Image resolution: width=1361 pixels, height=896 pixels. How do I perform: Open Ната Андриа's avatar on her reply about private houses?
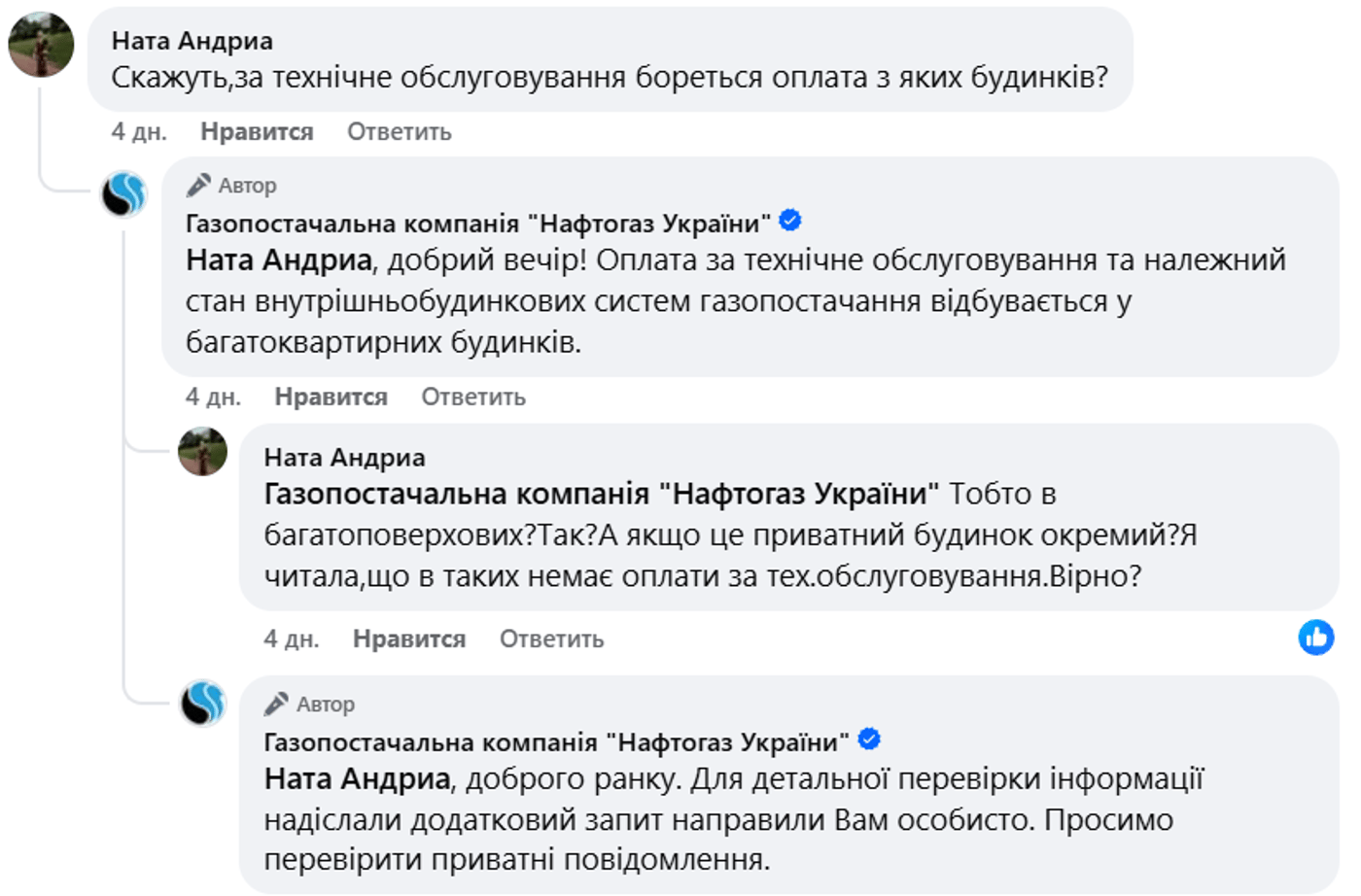(202, 452)
